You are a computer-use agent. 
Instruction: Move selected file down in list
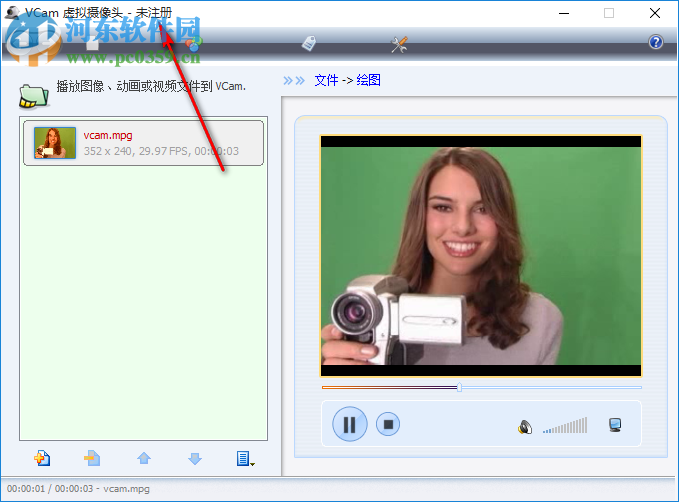(195, 458)
